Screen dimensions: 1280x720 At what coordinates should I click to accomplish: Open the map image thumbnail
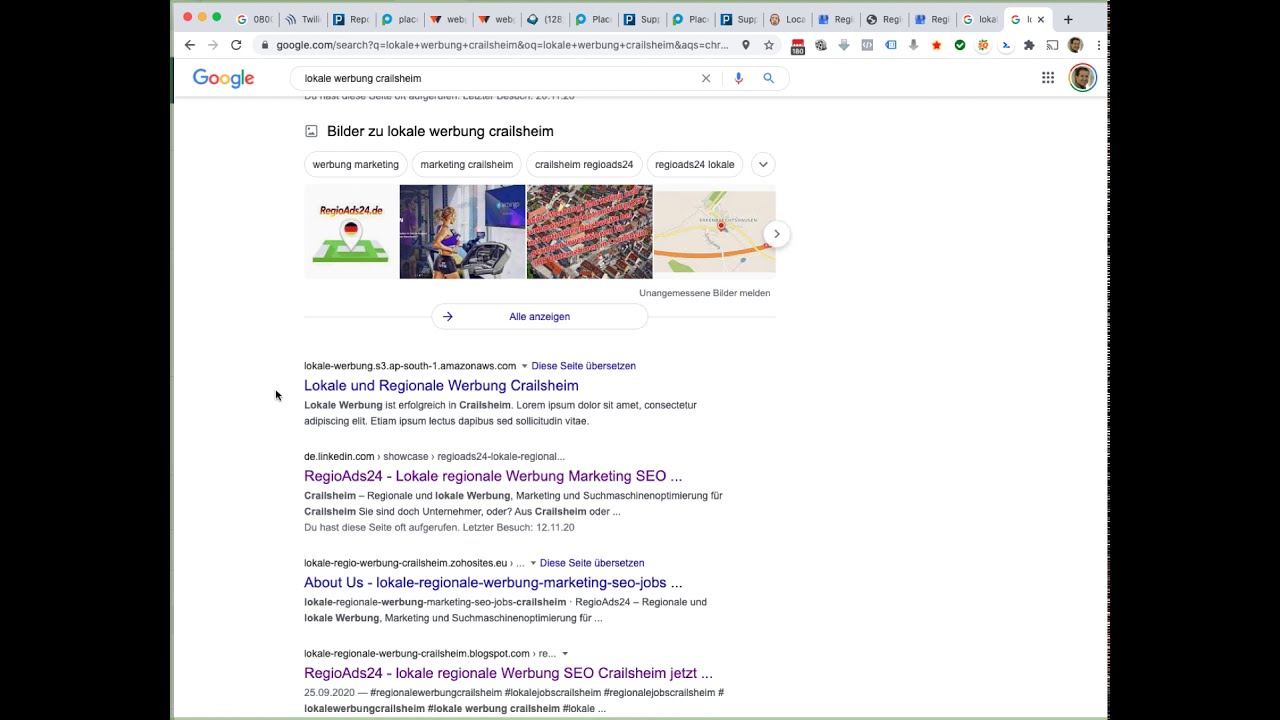715,232
